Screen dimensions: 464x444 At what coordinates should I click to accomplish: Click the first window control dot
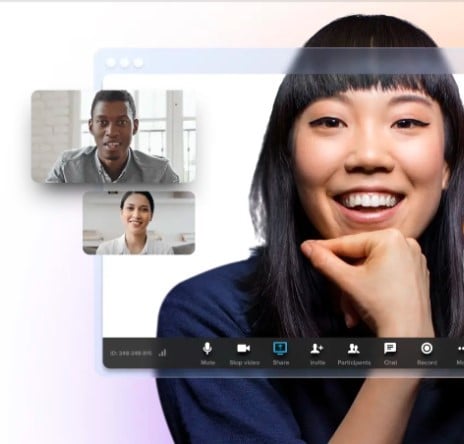point(111,62)
